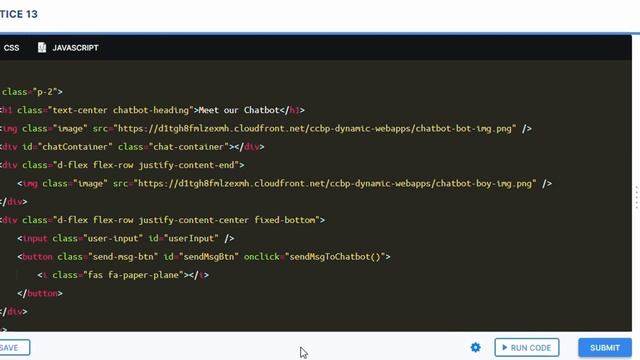The width and height of the screenshot is (640, 360).
Task: Click the closing button tag line
Action: tap(40, 293)
